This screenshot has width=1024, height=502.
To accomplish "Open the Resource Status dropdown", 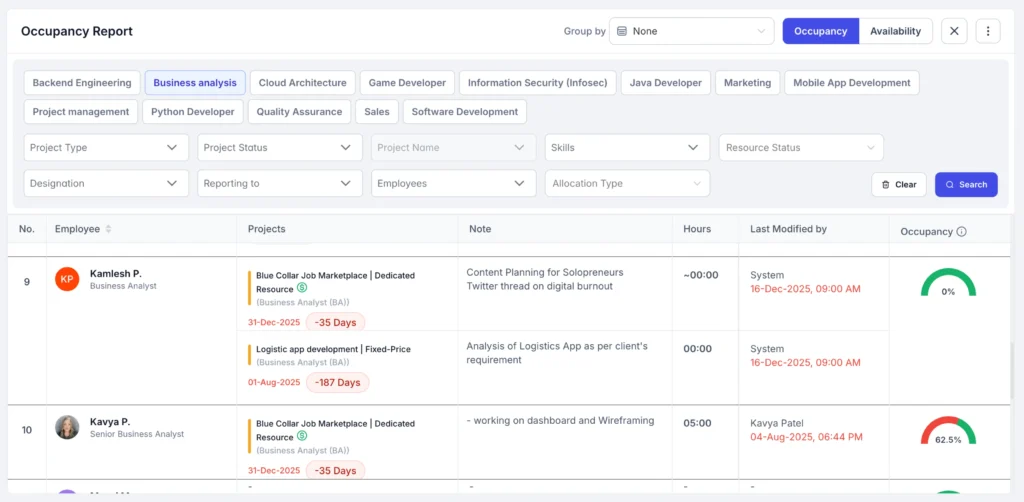I will pyautogui.click(x=801, y=148).
